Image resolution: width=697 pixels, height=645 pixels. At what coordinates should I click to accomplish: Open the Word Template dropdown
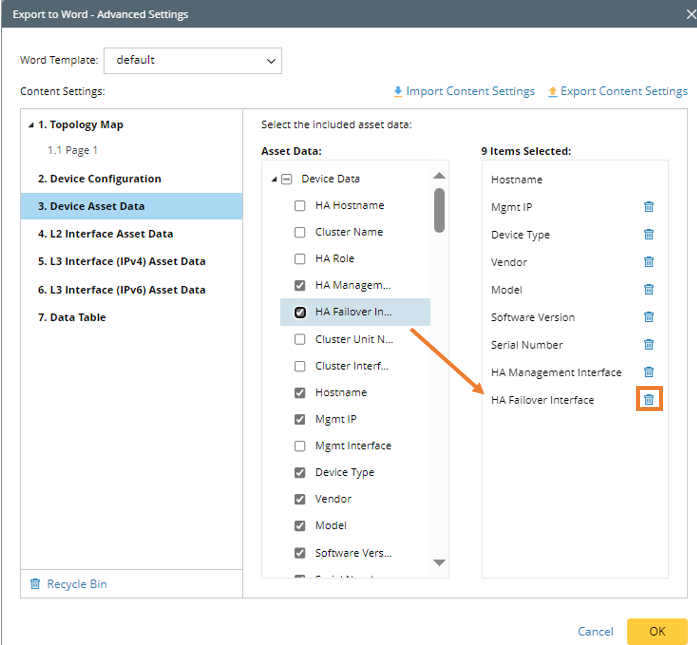tap(192, 60)
